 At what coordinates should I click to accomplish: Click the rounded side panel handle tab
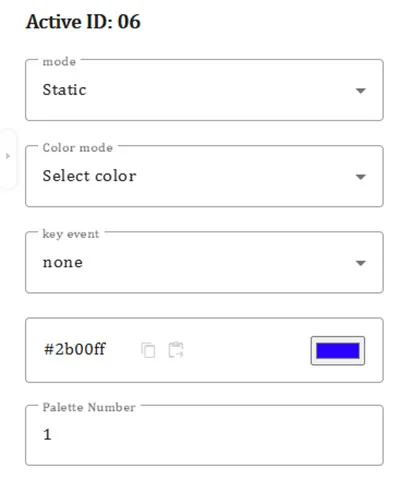8,159
